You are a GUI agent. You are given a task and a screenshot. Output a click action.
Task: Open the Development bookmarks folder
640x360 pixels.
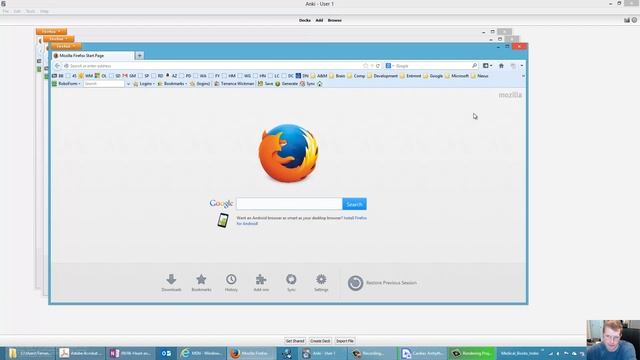point(382,76)
